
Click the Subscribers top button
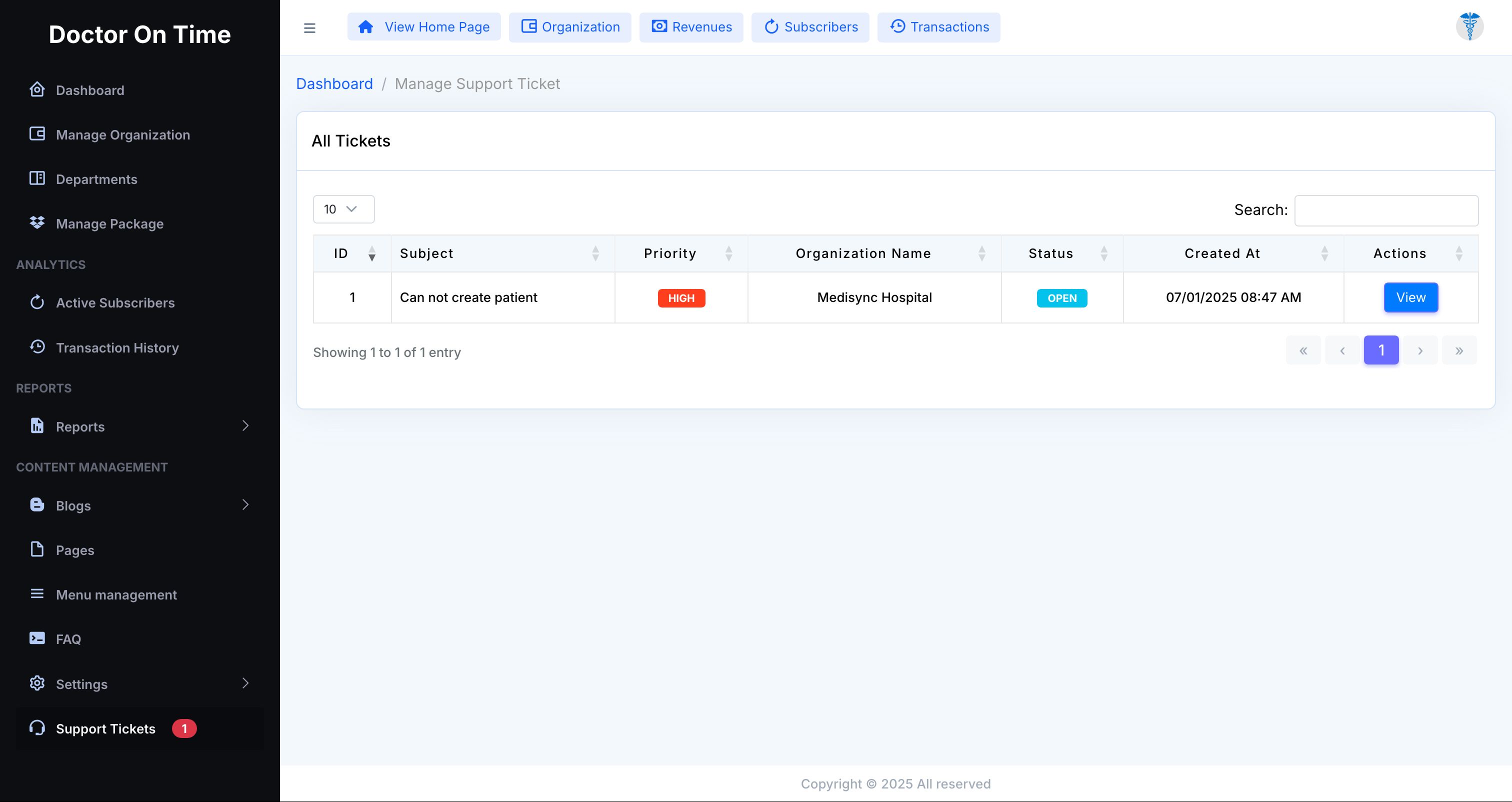pyautogui.click(x=810, y=27)
